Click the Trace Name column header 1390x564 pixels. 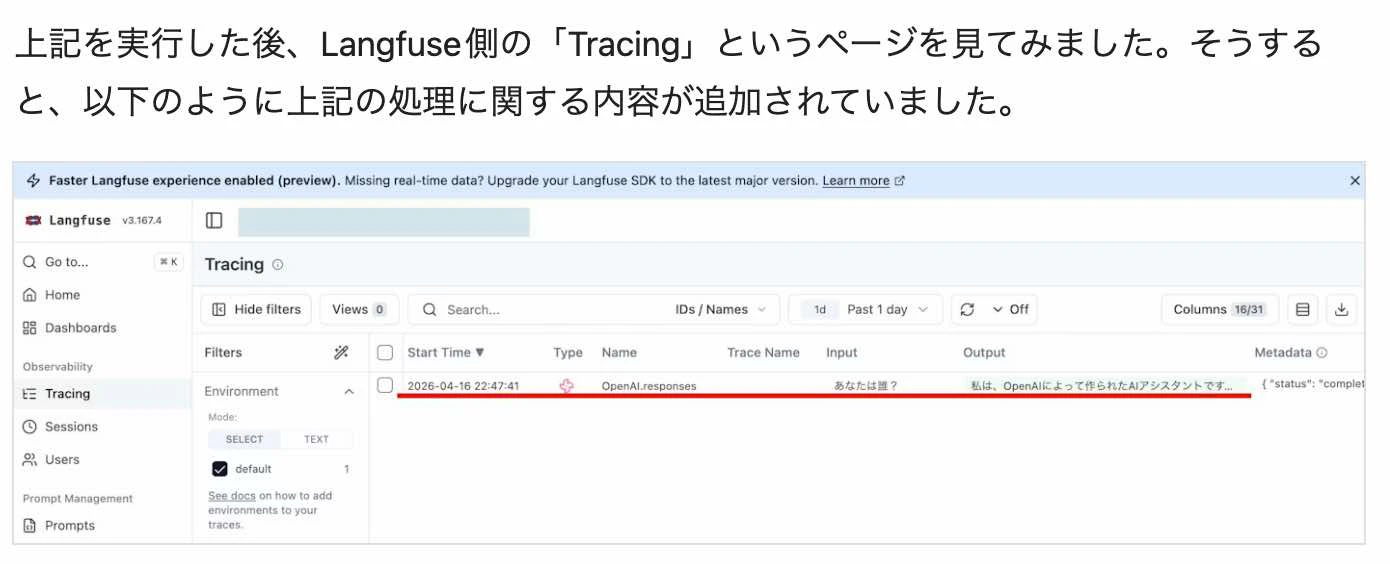(x=763, y=352)
